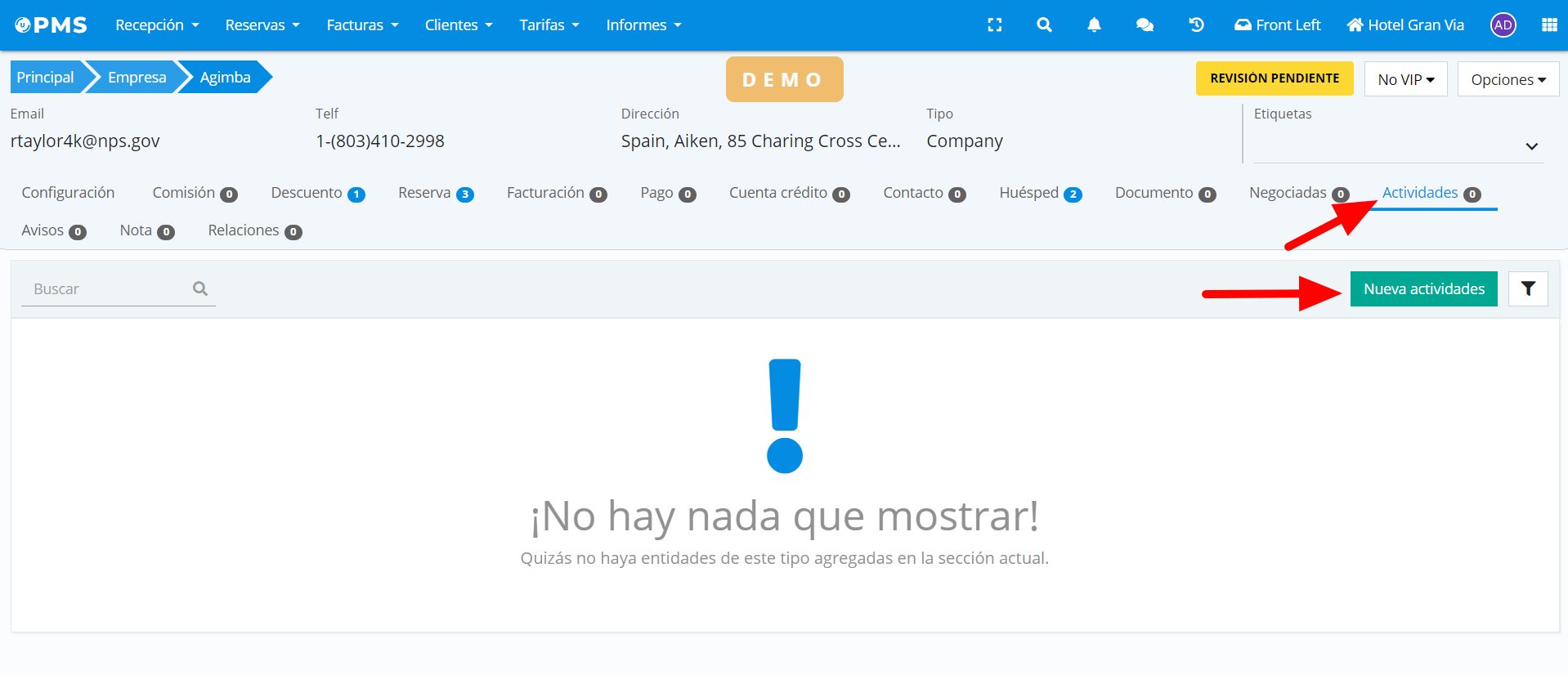Click the Nueva actividades button
Viewport: 1568px width, 675px height.
(1423, 289)
